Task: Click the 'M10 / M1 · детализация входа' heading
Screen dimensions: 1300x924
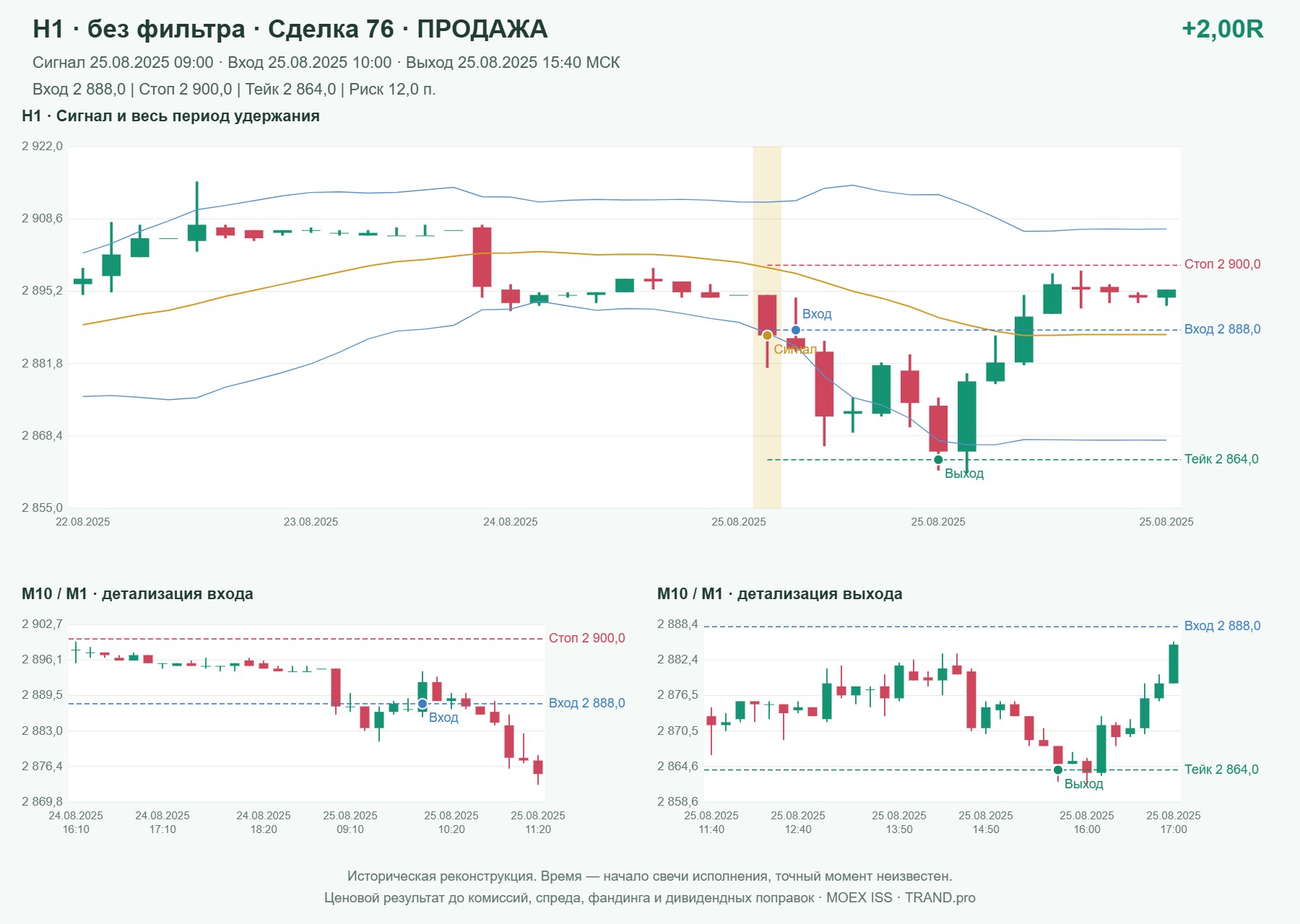Action: tap(137, 594)
